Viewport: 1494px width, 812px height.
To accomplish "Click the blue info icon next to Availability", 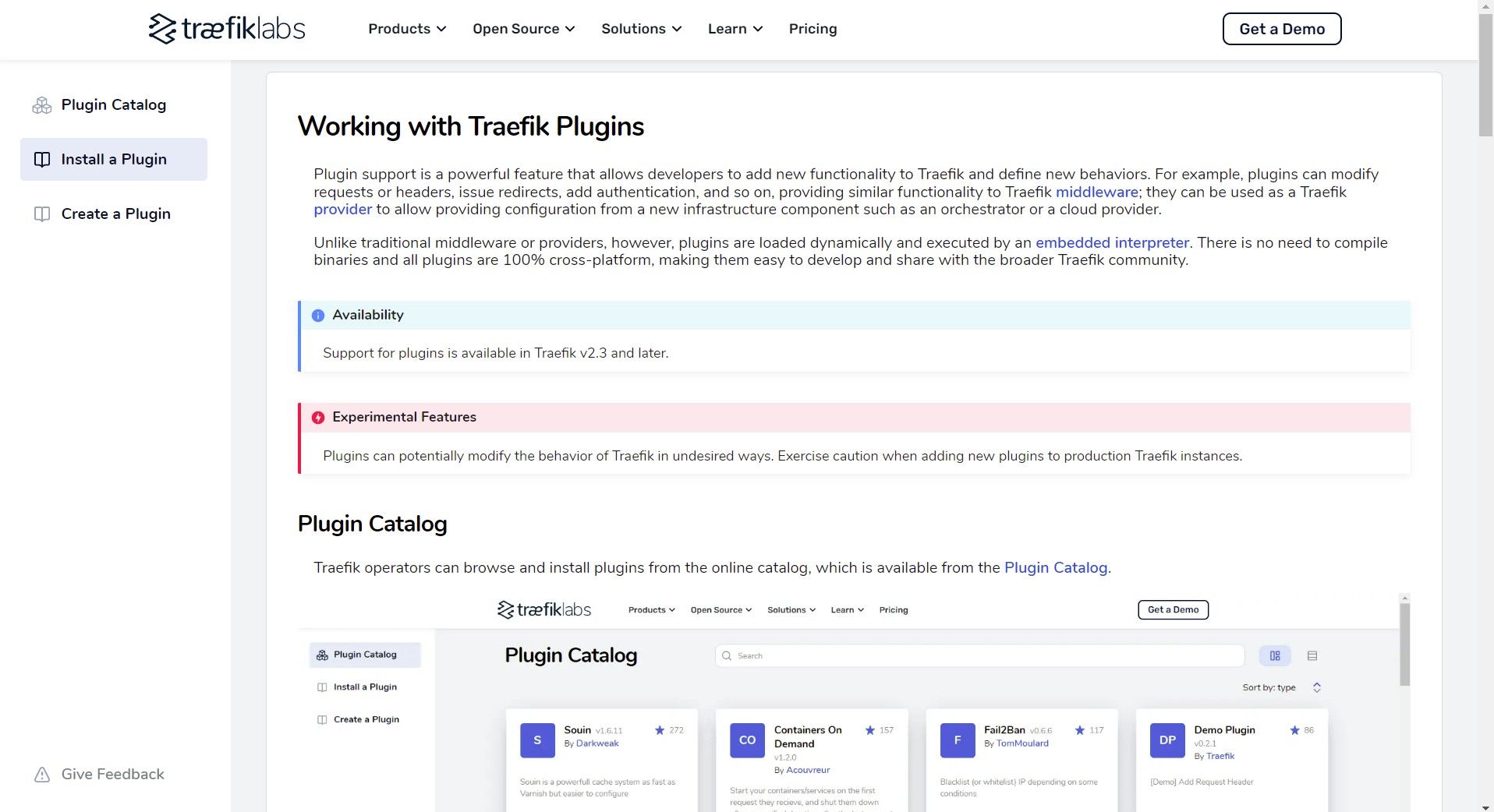I will (x=318, y=316).
